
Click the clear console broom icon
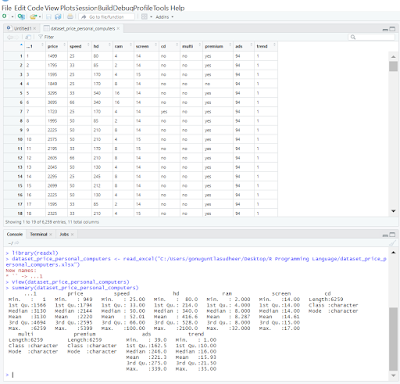point(392,243)
